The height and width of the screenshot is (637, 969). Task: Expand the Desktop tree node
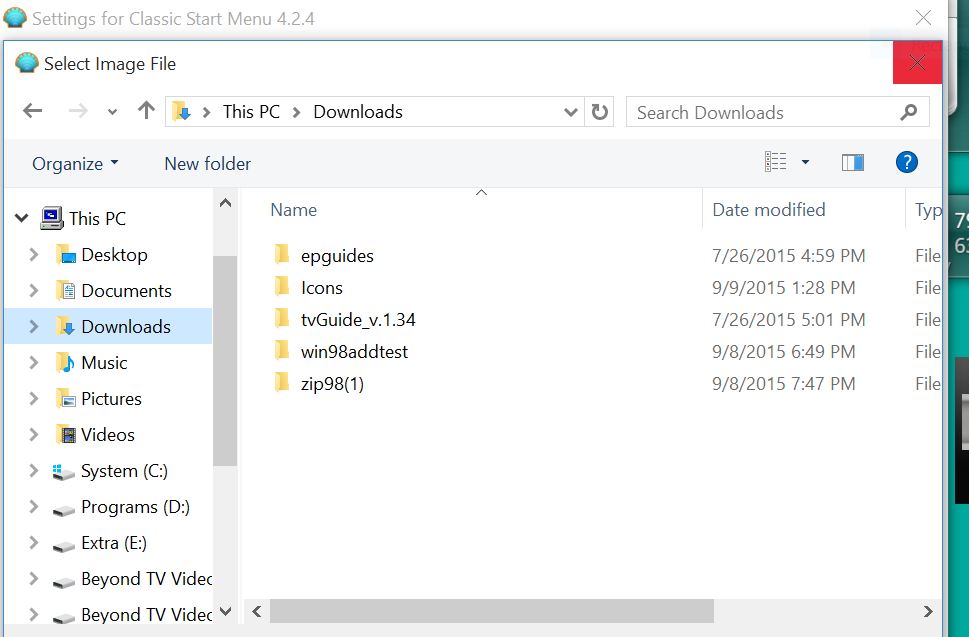pyautogui.click(x=34, y=255)
